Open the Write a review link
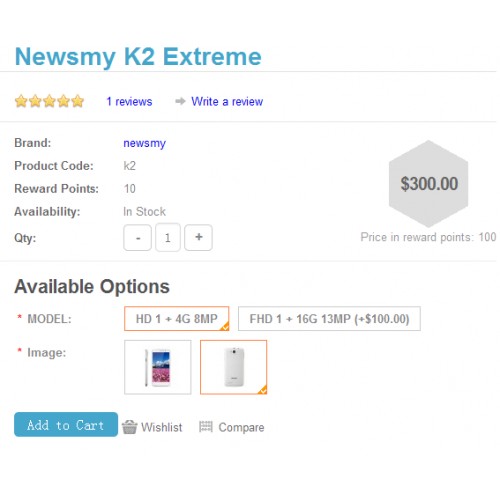 [x=227, y=101]
